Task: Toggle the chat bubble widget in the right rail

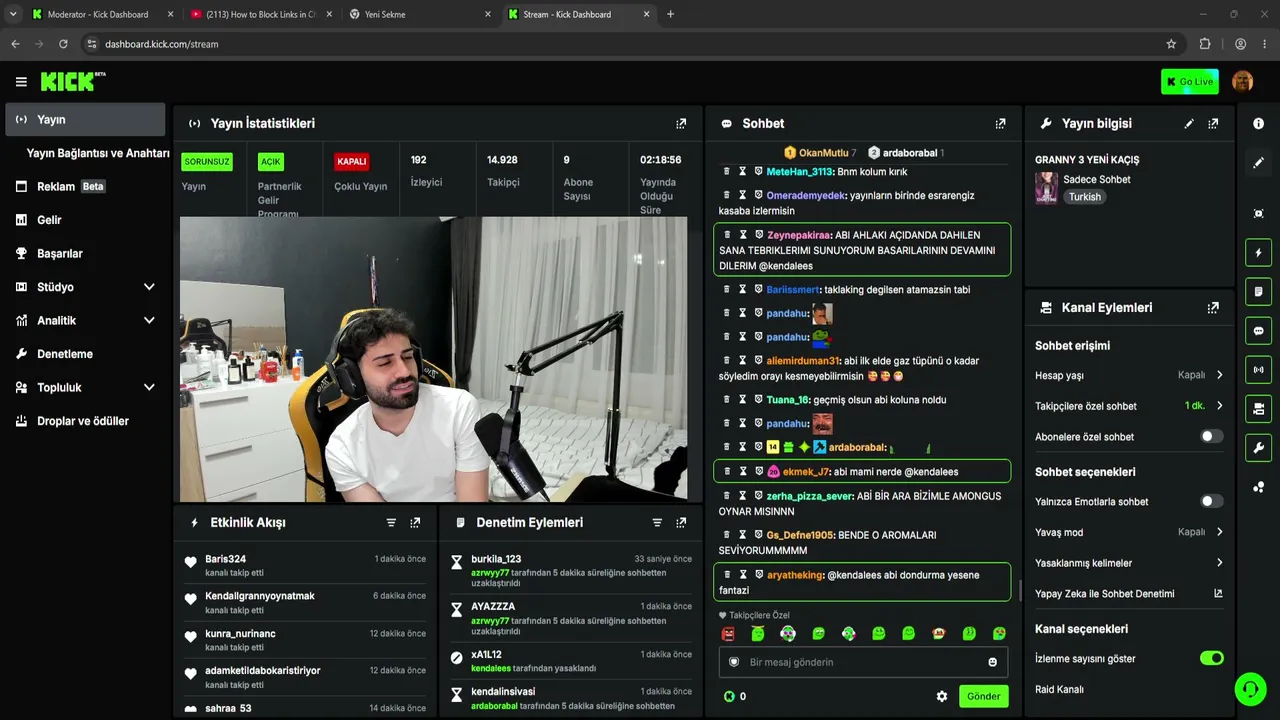Action: tap(1258, 331)
